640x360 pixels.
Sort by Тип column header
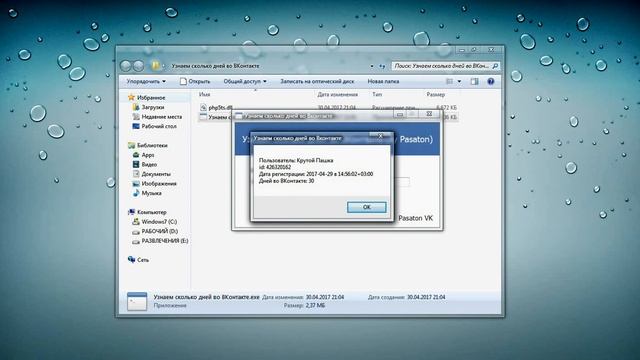click(377, 94)
